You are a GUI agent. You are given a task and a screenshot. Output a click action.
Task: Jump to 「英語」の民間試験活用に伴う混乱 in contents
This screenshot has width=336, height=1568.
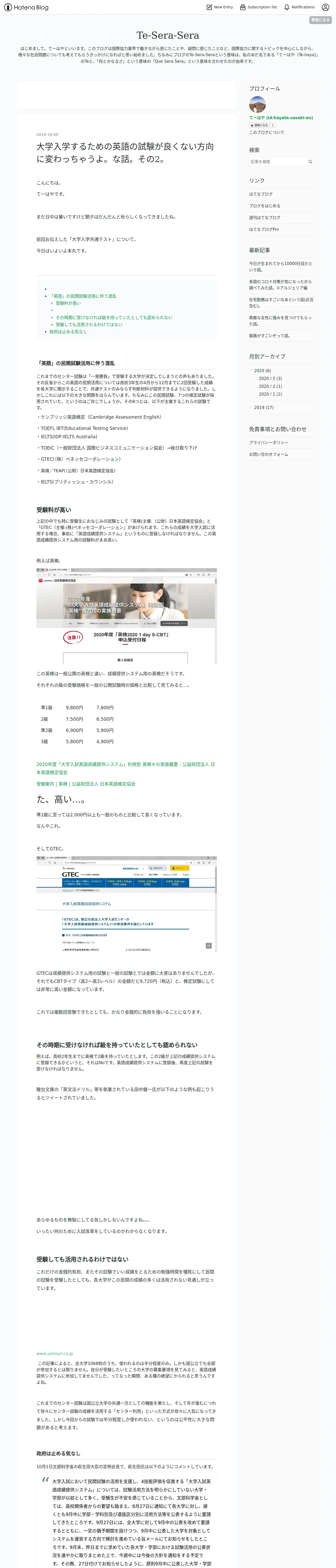[82, 296]
